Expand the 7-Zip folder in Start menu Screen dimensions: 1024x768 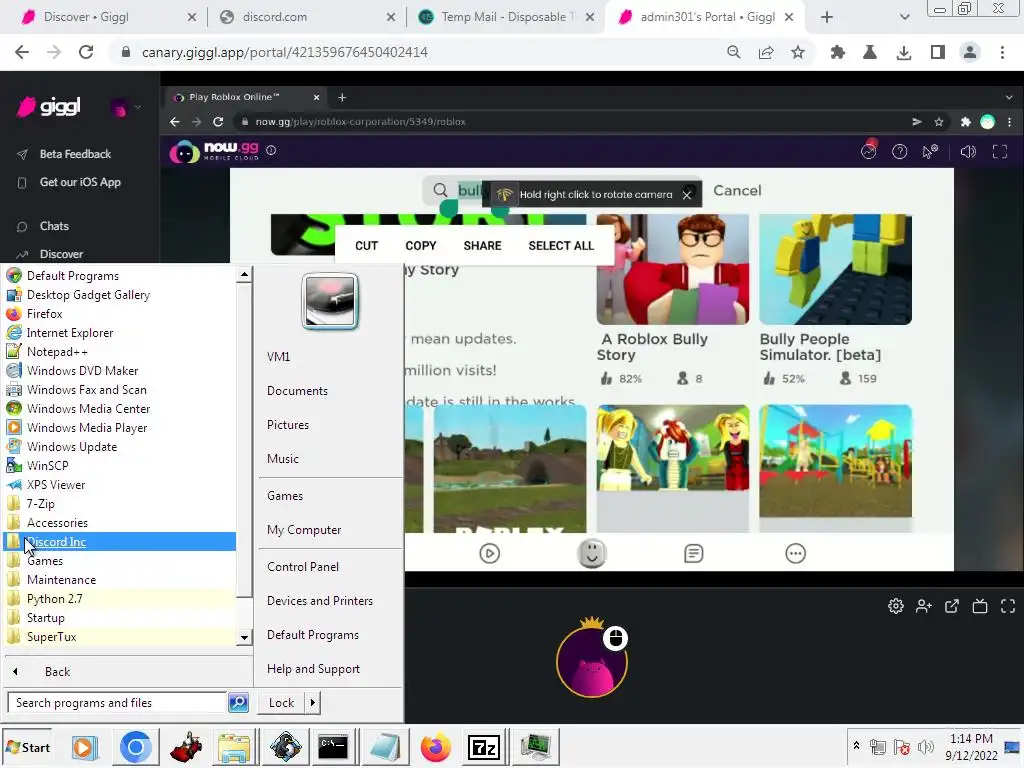coord(120,504)
